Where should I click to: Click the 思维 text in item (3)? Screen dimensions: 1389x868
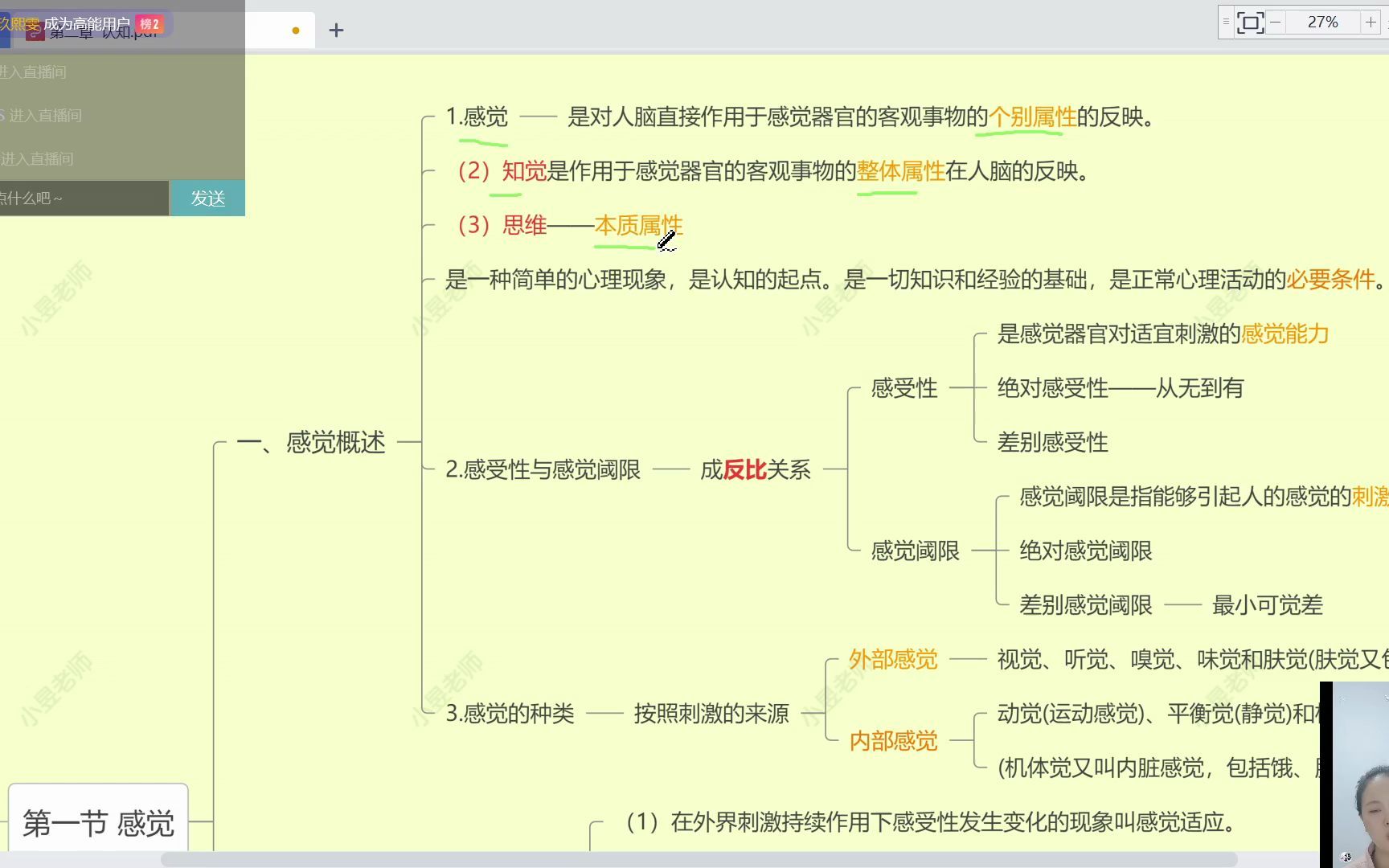pyautogui.click(x=524, y=225)
